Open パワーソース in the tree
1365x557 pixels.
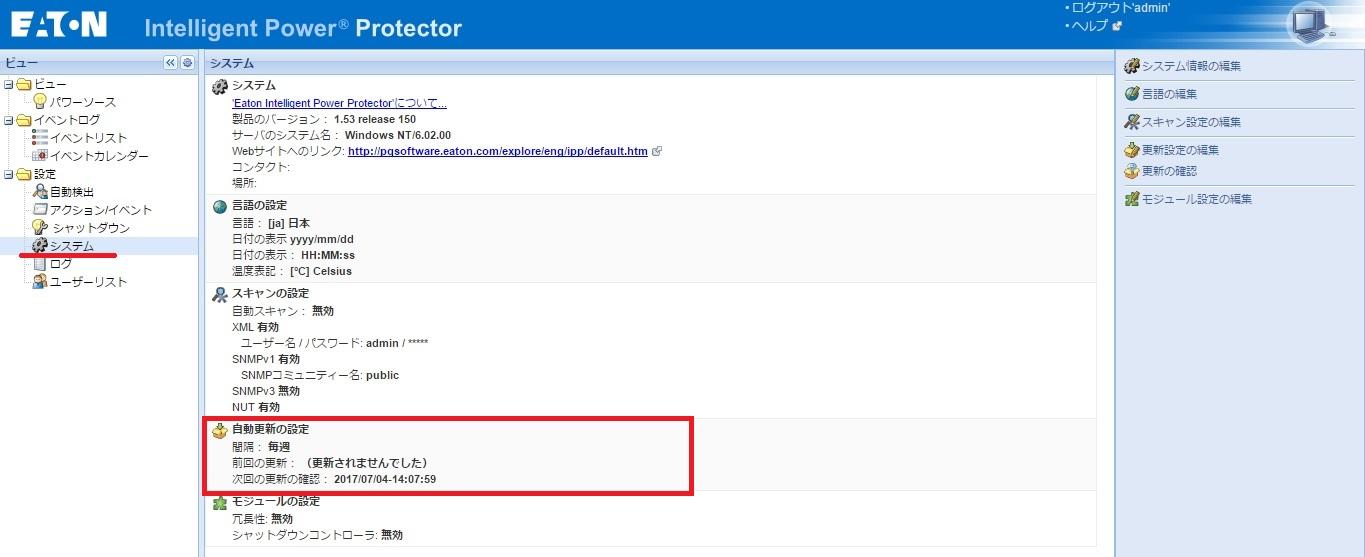83,102
